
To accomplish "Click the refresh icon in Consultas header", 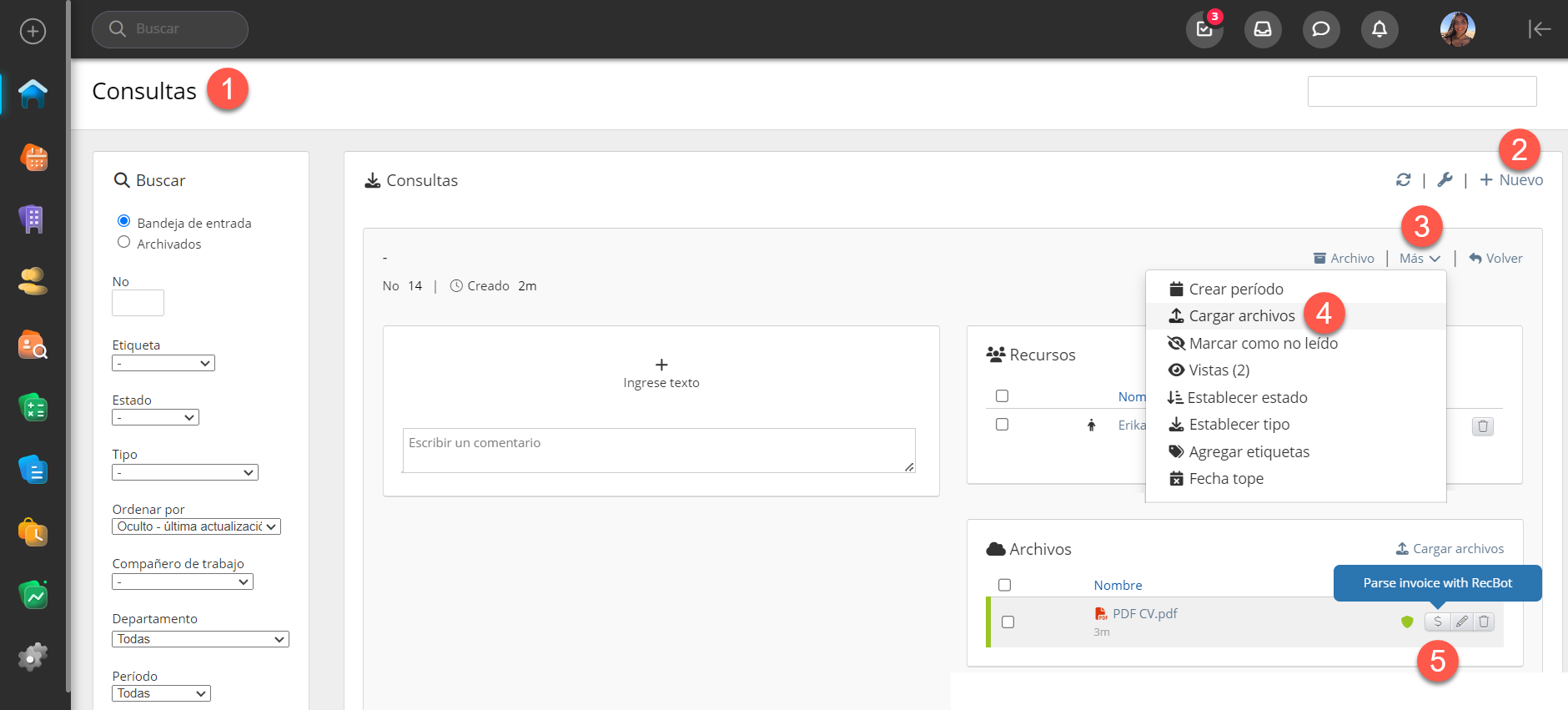I will (x=1403, y=180).
